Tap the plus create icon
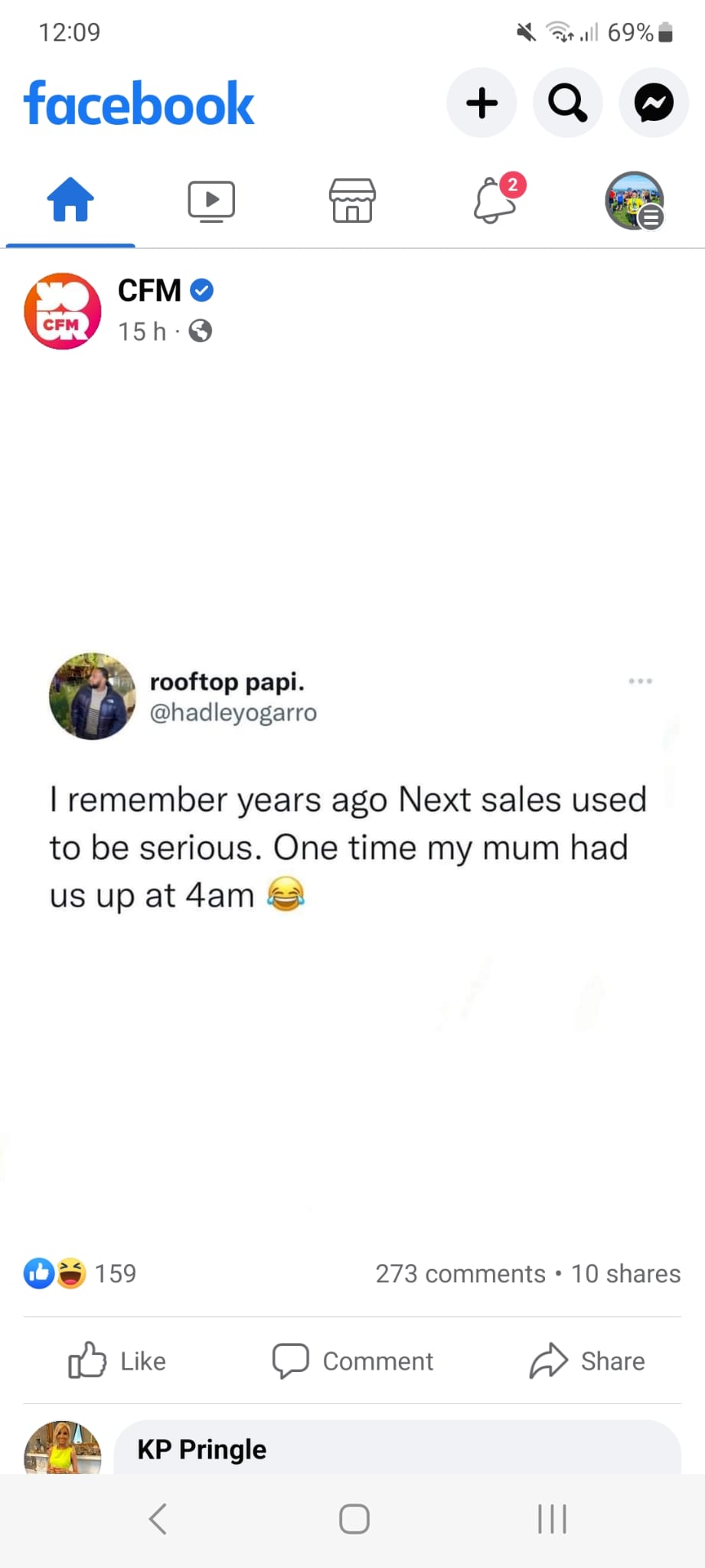This screenshot has width=705, height=1568. point(481,103)
